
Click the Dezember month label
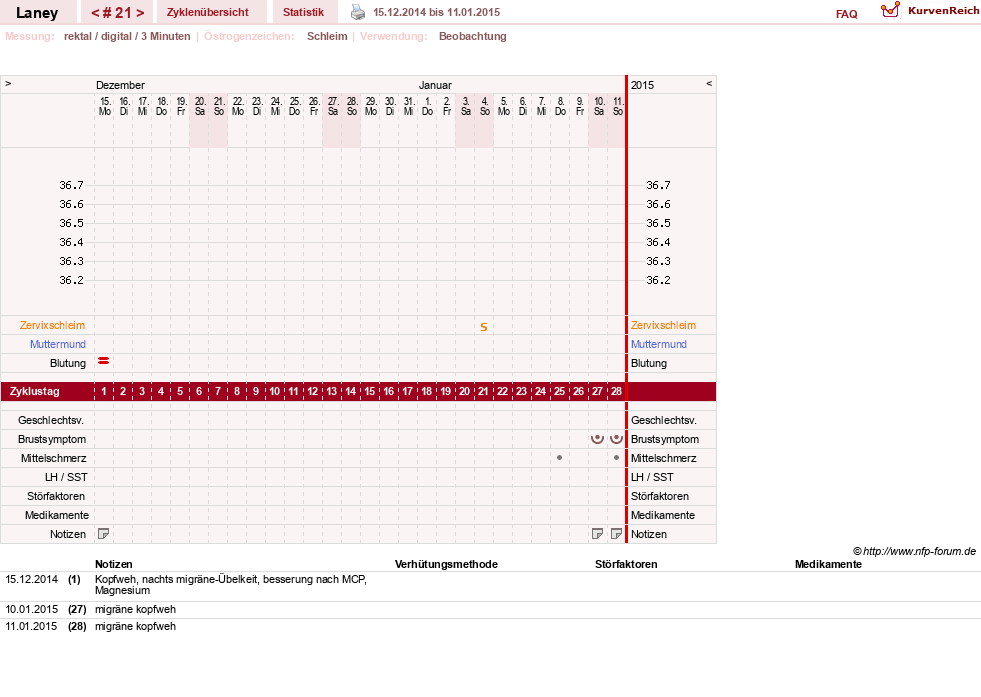(120, 85)
